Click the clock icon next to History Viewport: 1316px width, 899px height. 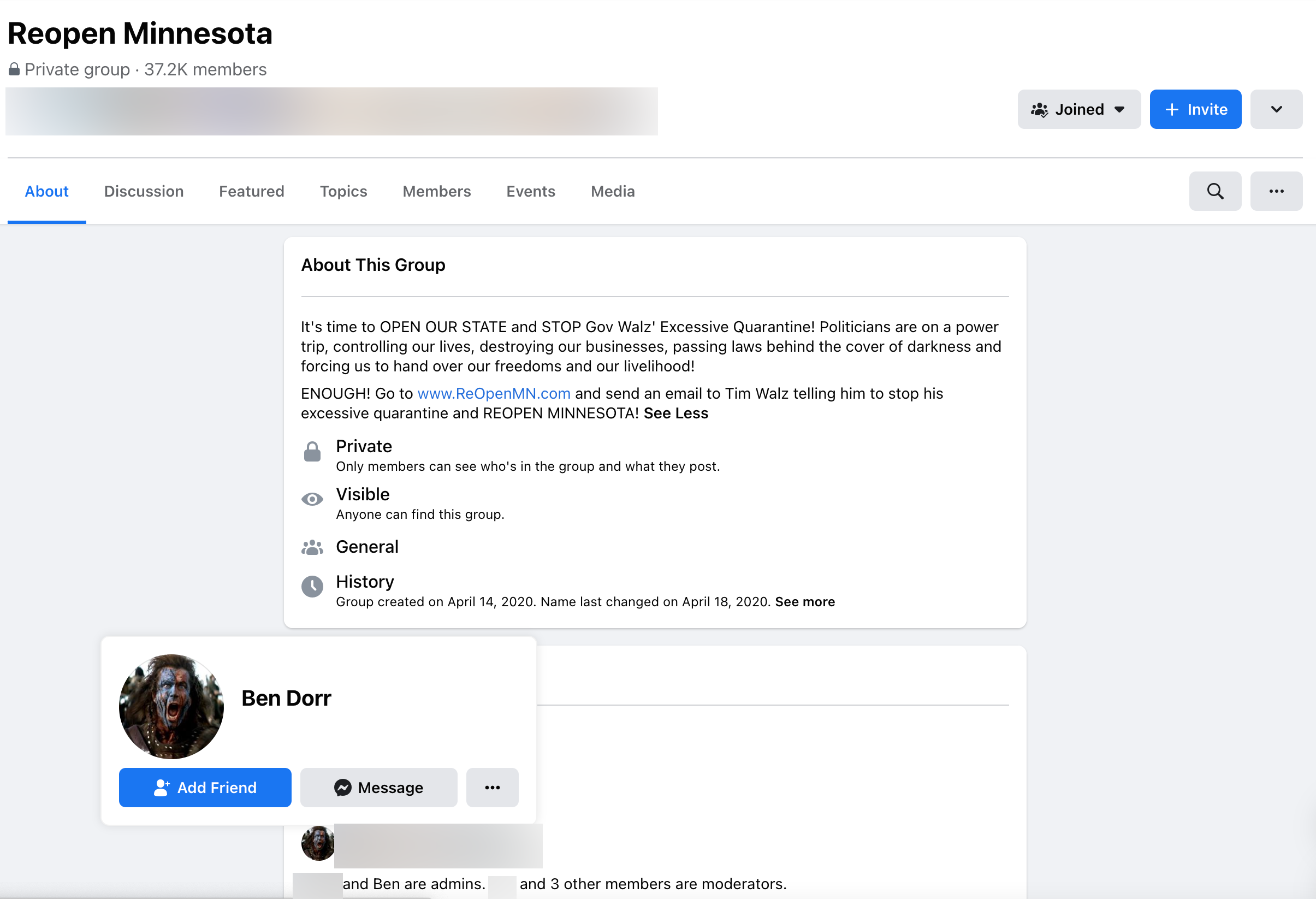312,587
